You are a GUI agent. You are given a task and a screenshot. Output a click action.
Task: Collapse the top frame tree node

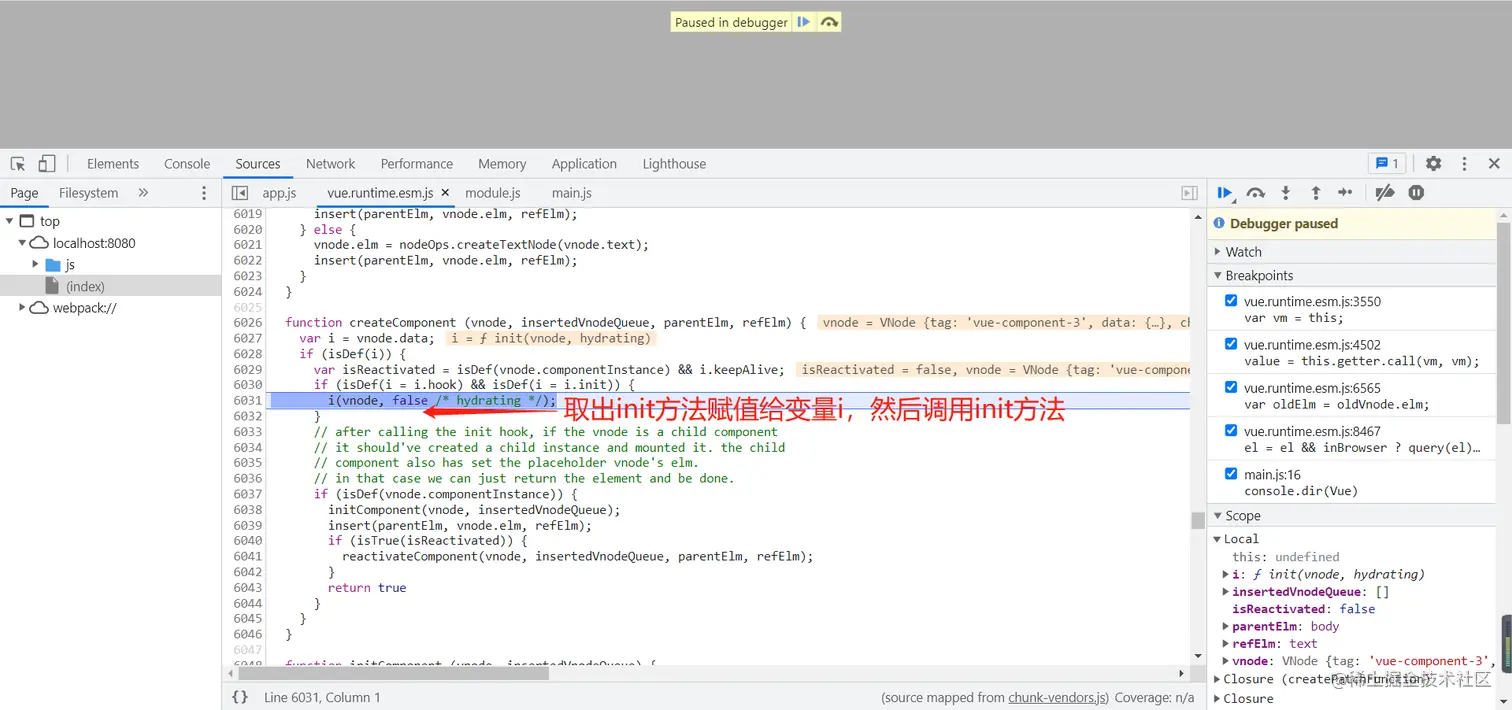point(10,222)
